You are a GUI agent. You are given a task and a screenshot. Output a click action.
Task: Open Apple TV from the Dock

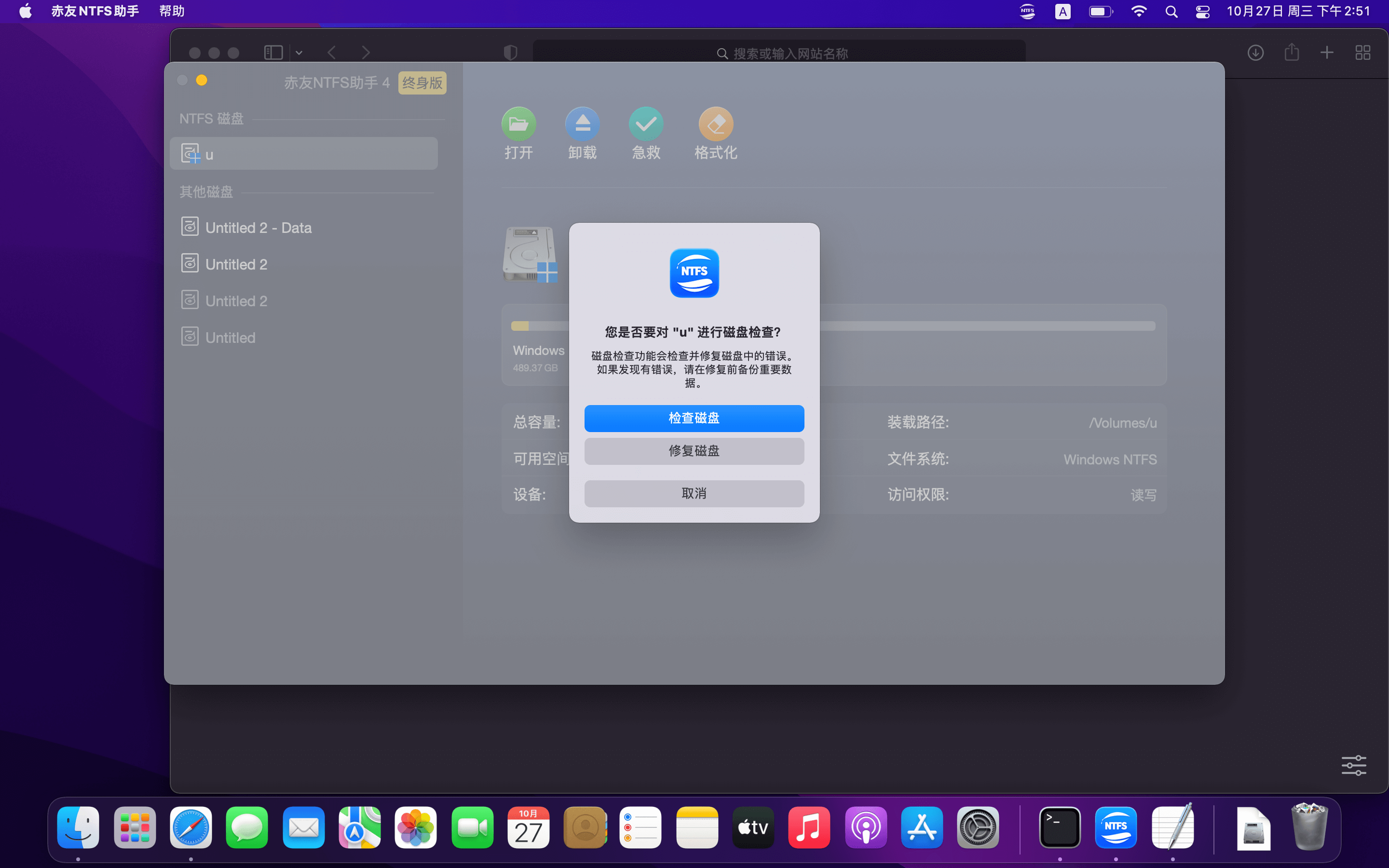click(x=753, y=827)
